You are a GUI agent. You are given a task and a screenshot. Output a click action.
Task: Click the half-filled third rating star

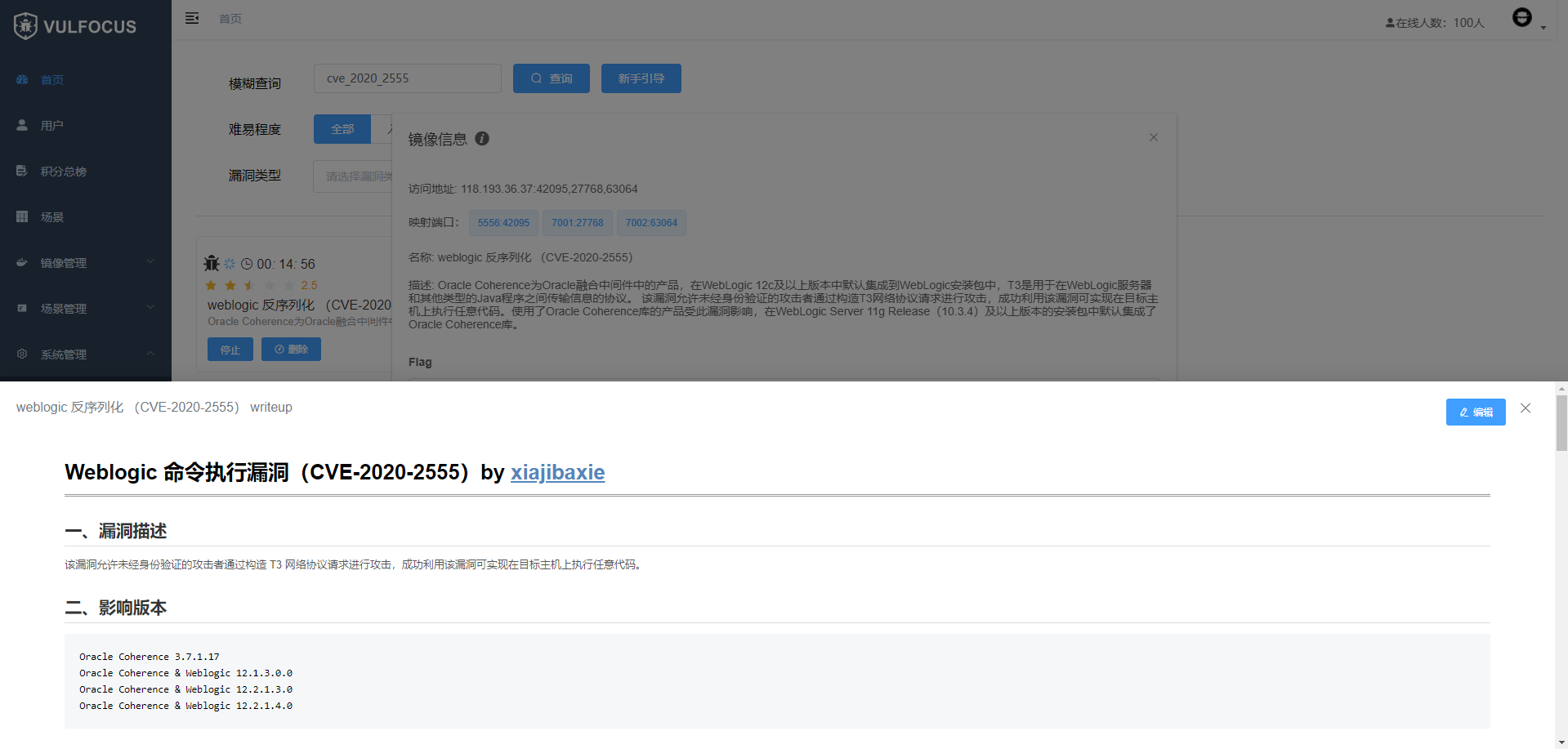(x=250, y=285)
